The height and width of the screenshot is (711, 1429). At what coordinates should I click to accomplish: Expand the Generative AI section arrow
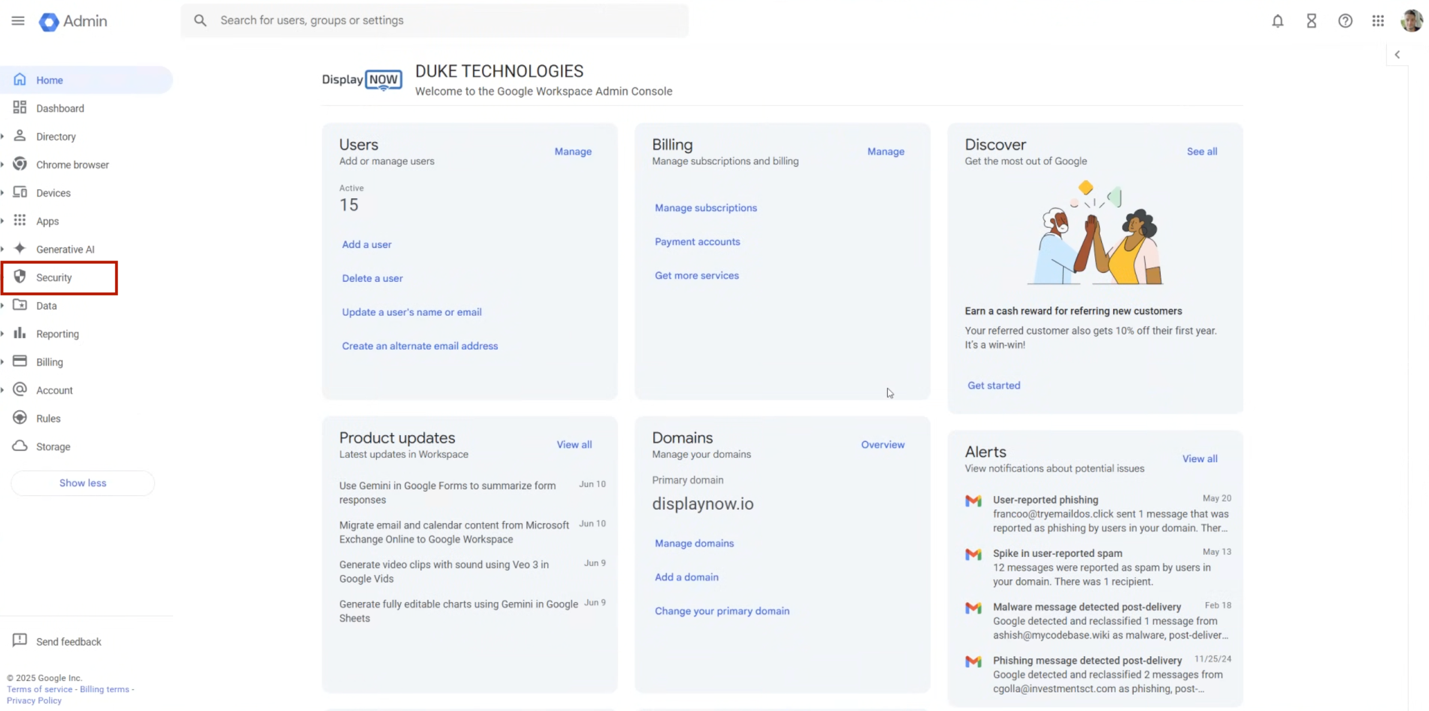[x=3, y=249]
